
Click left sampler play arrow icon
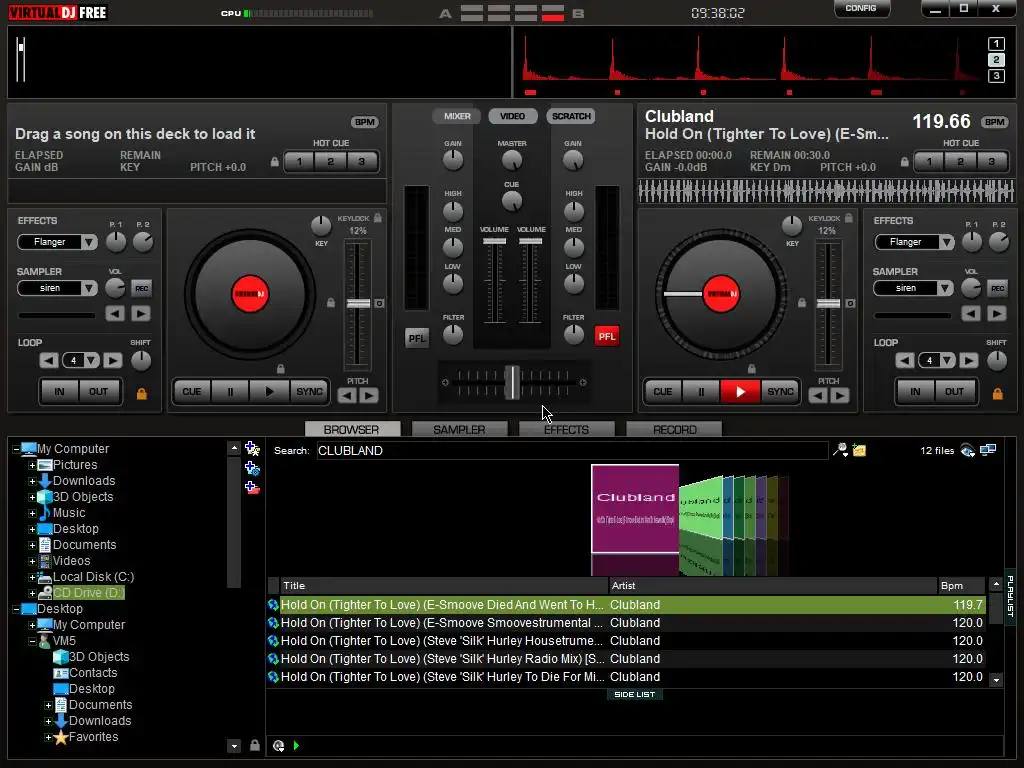point(140,313)
